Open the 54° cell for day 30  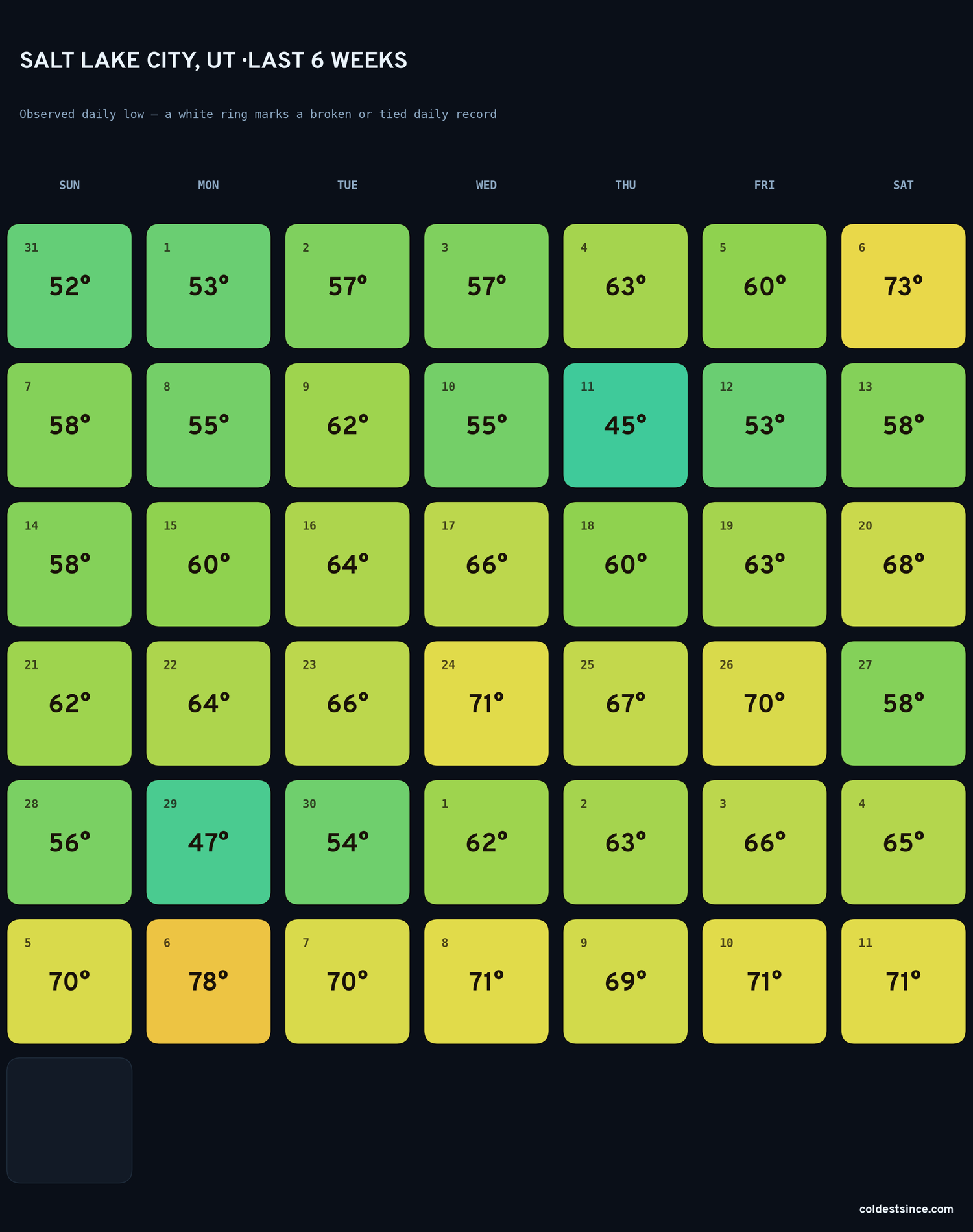point(347,842)
